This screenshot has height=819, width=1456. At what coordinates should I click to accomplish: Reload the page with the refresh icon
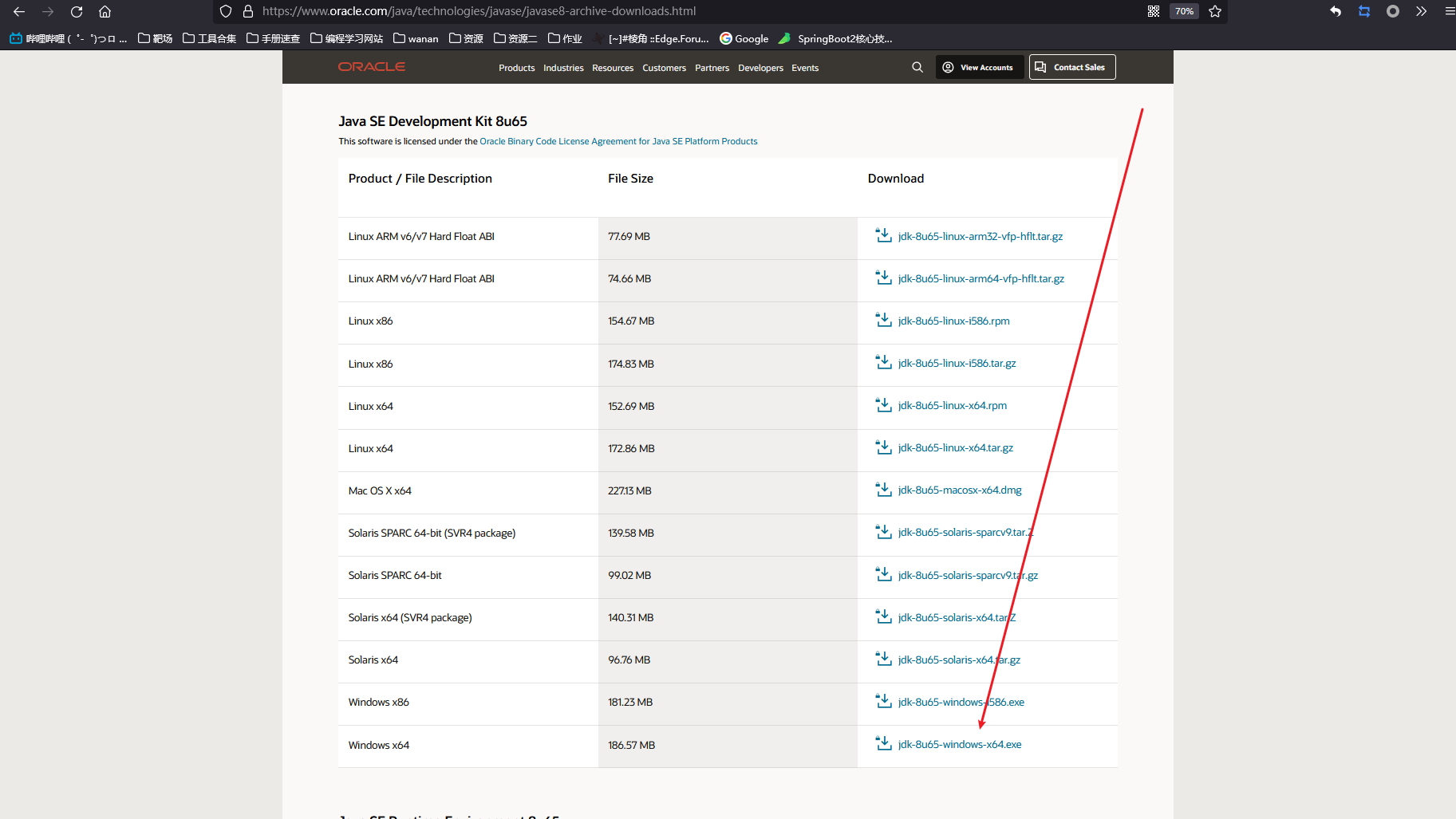tap(77, 11)
